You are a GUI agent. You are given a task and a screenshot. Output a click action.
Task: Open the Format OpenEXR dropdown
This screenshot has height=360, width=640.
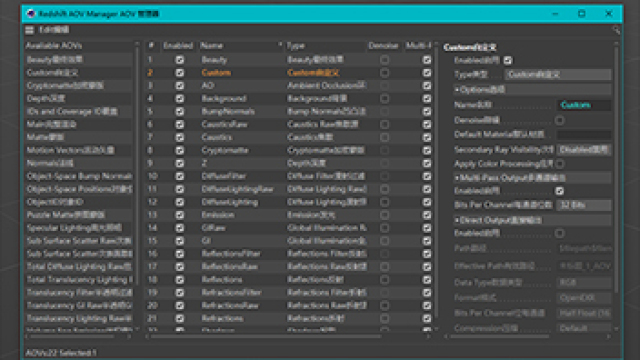click(x=584, y=298)
